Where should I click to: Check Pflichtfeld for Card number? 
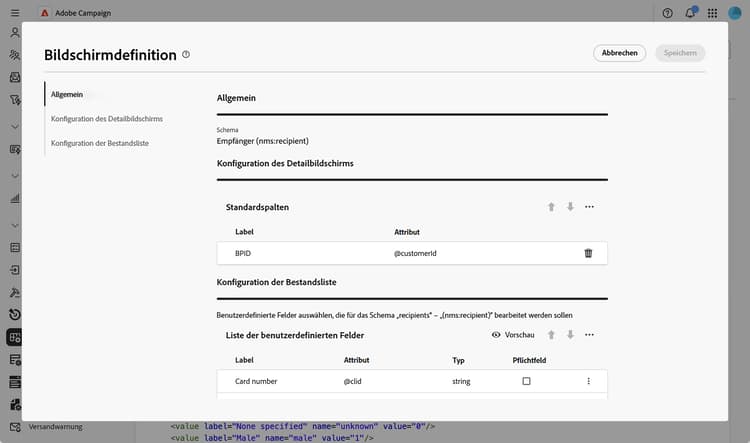(526, 381)
